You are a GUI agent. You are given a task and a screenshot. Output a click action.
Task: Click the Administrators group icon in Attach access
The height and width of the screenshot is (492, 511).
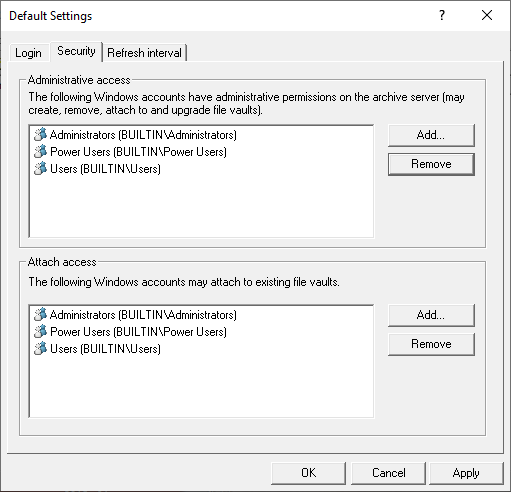pyautogui.click(x=40, y=315)
